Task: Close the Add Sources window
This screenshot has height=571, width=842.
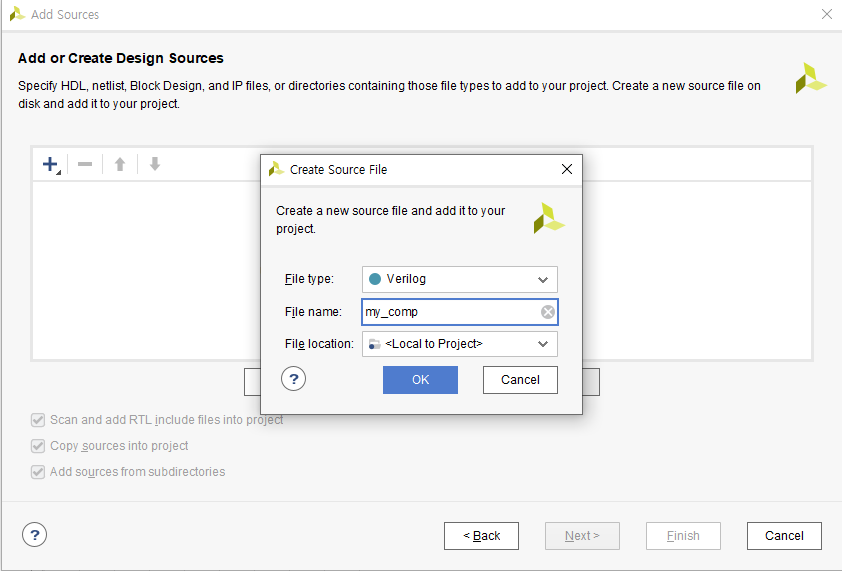Action: tap(826, 15)
